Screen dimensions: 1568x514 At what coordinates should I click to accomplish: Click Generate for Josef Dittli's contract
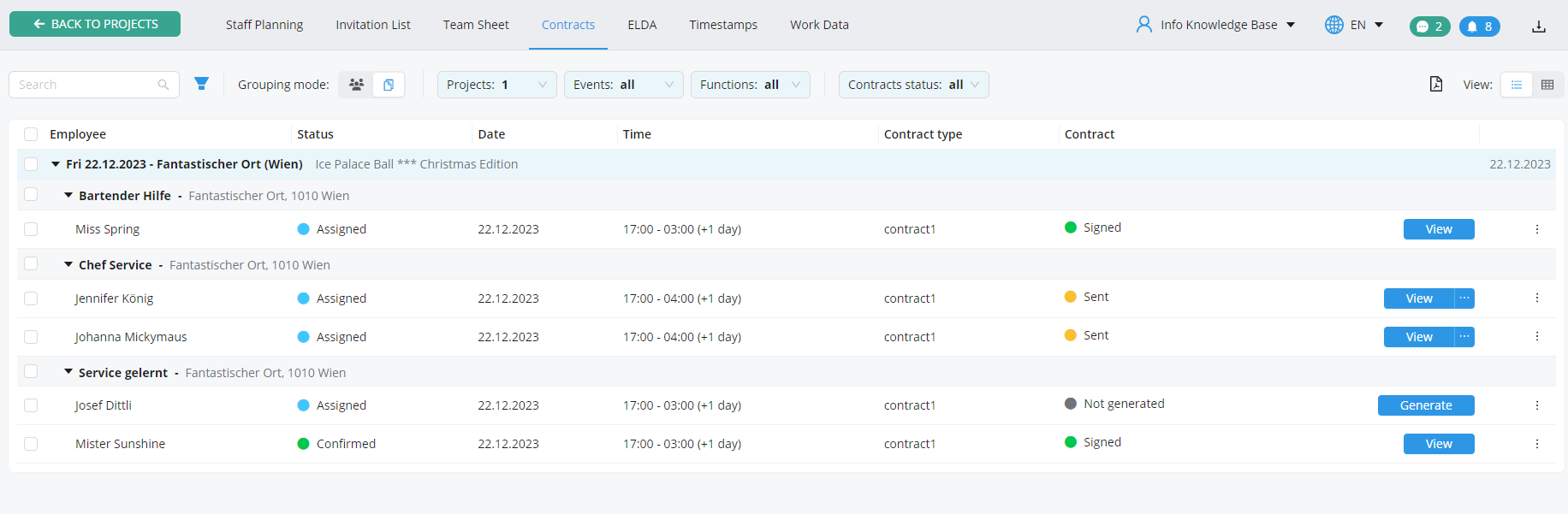(1425, 405)
